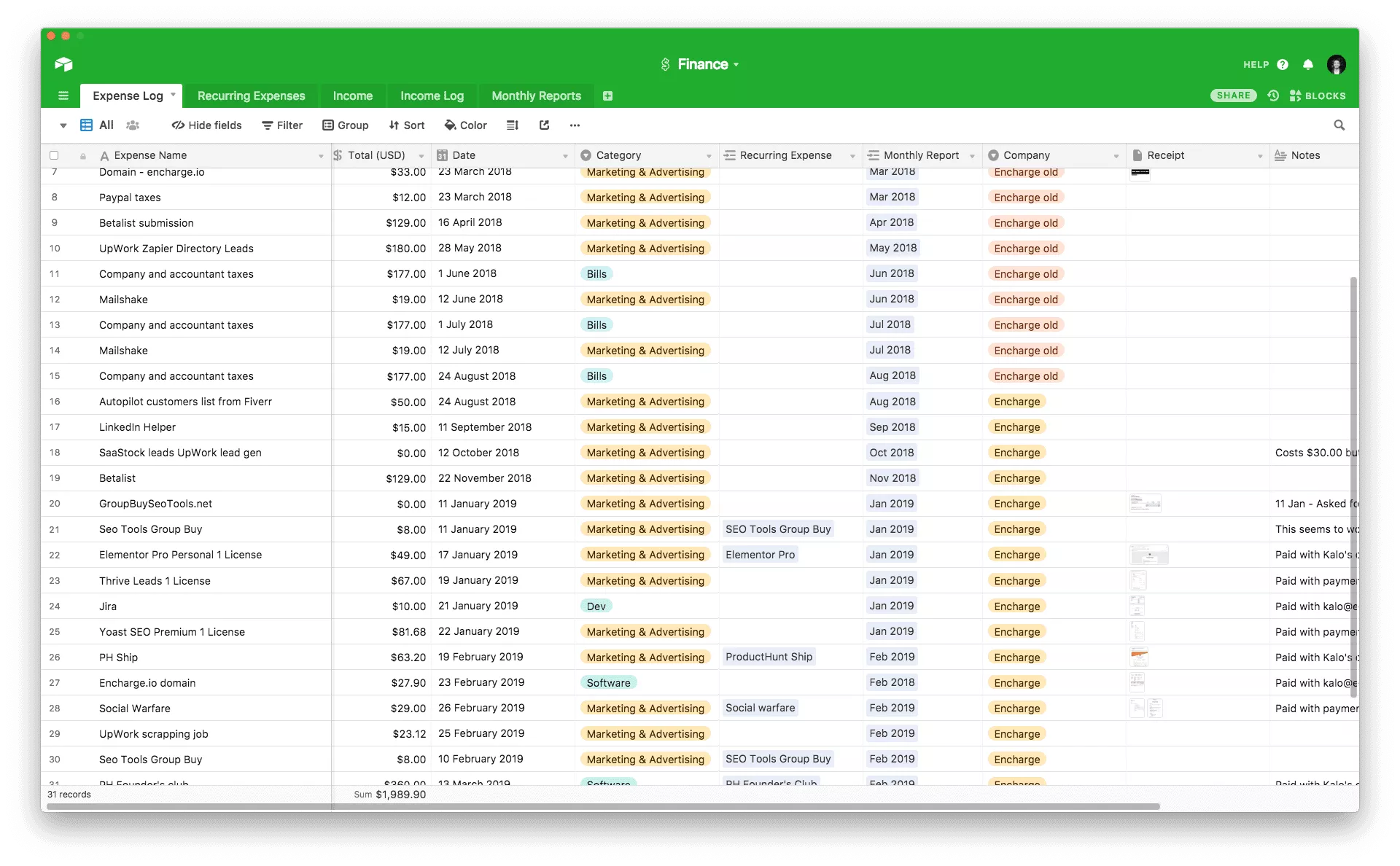1400x866 pixels.
Task: Open the three-dots more options menu
Action: pyautogui.click(x=575, y=125)
